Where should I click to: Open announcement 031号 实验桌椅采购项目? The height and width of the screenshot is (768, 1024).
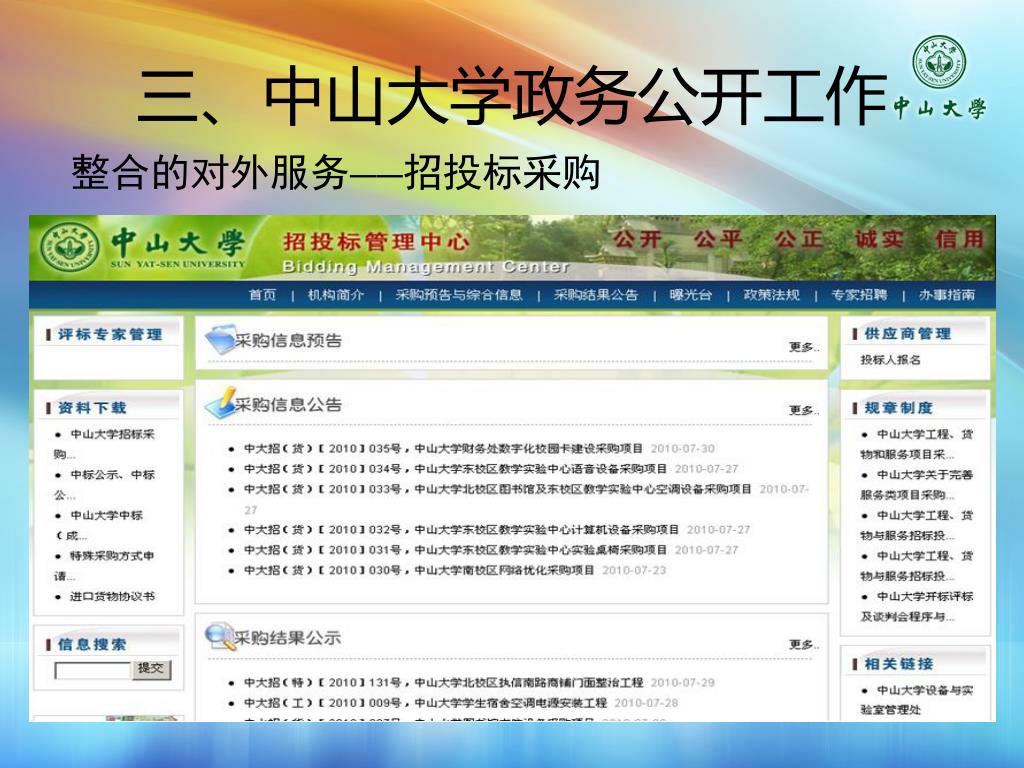455,550
